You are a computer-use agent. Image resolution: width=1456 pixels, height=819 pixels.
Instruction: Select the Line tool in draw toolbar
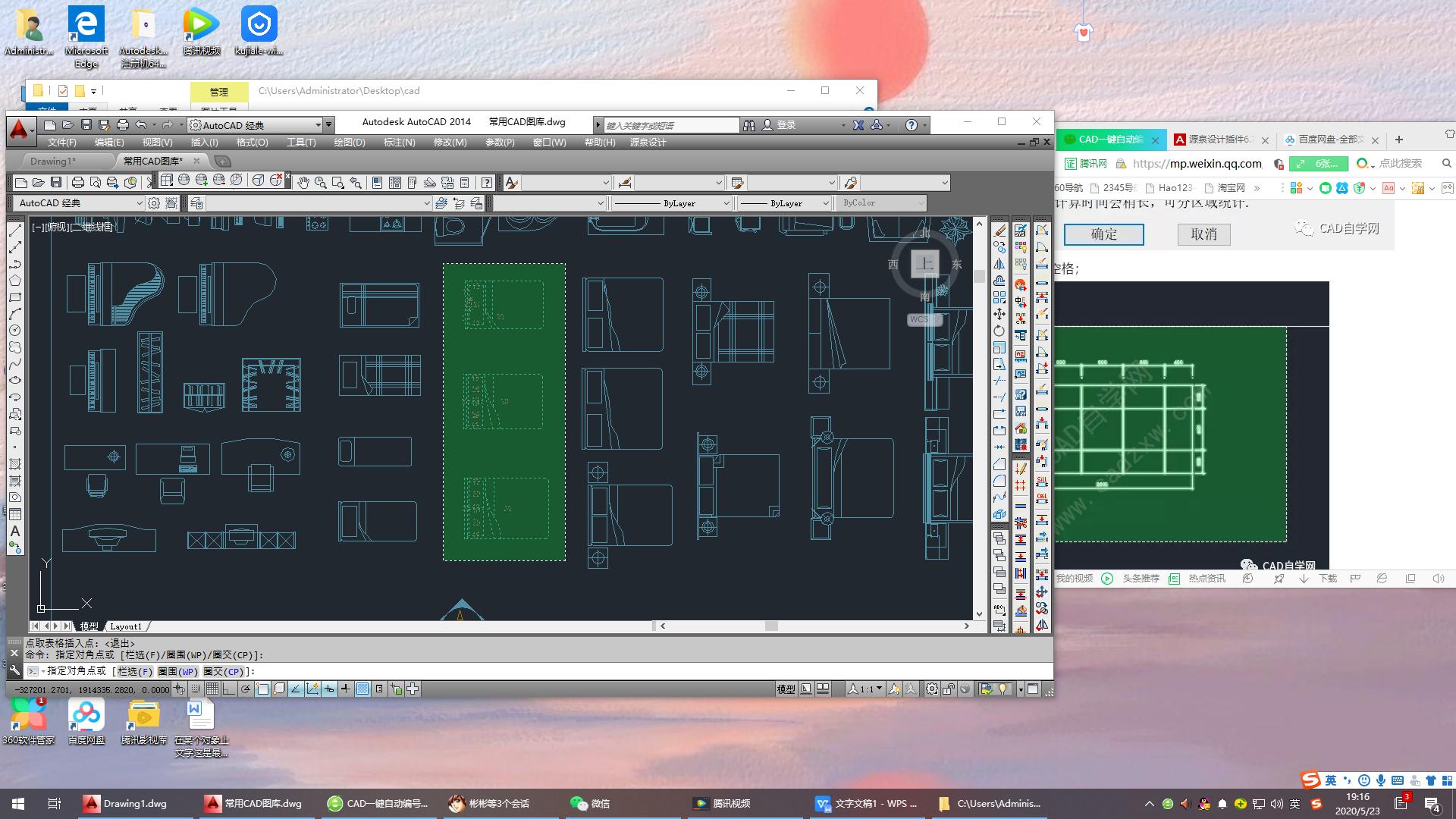tap(15, 231)
